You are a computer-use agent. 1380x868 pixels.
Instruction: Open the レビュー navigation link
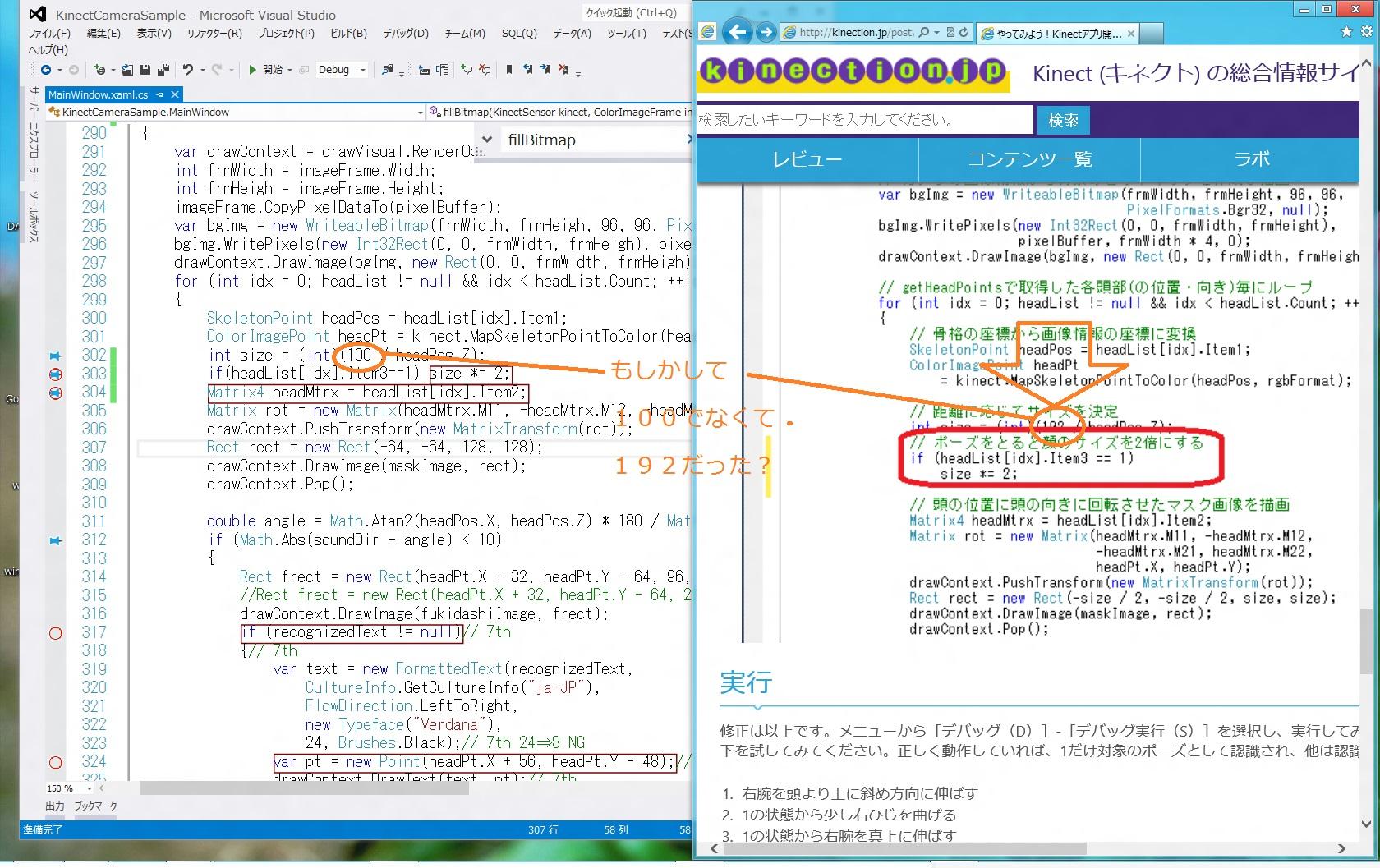[807, 159]
